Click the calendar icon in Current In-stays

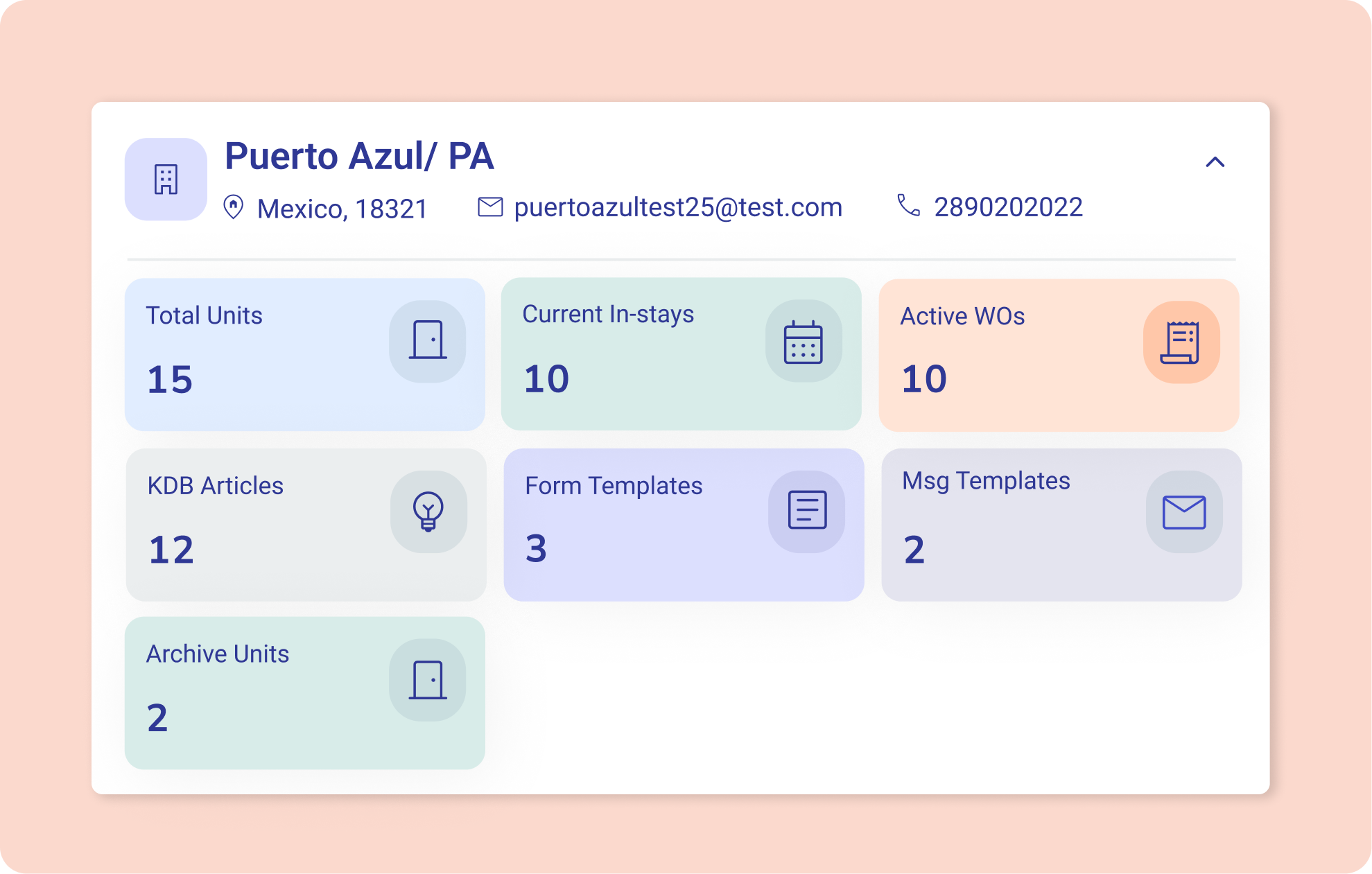click(803, 342)
